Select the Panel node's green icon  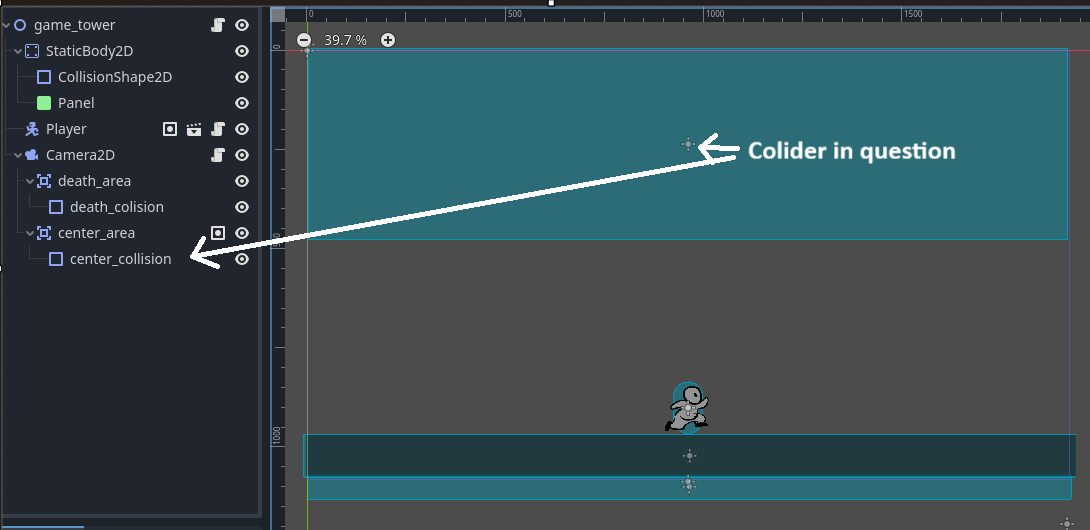pyautogui.click(x=44, y=103)
